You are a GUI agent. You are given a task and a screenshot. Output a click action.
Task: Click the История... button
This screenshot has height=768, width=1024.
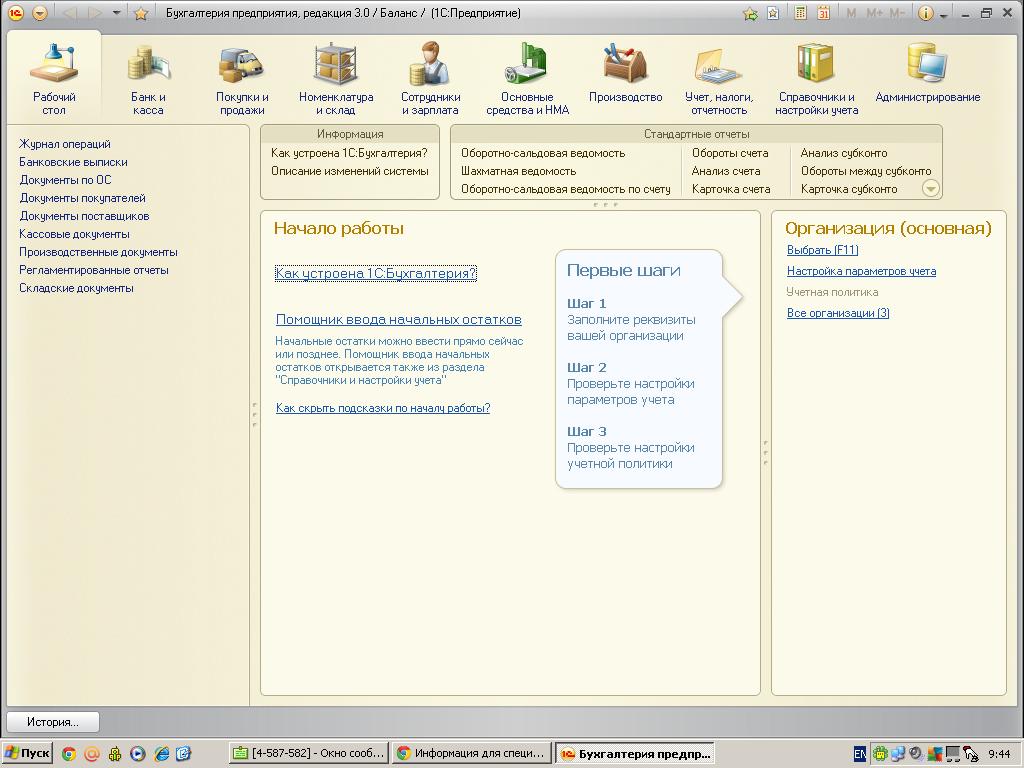tap(53, 722)
